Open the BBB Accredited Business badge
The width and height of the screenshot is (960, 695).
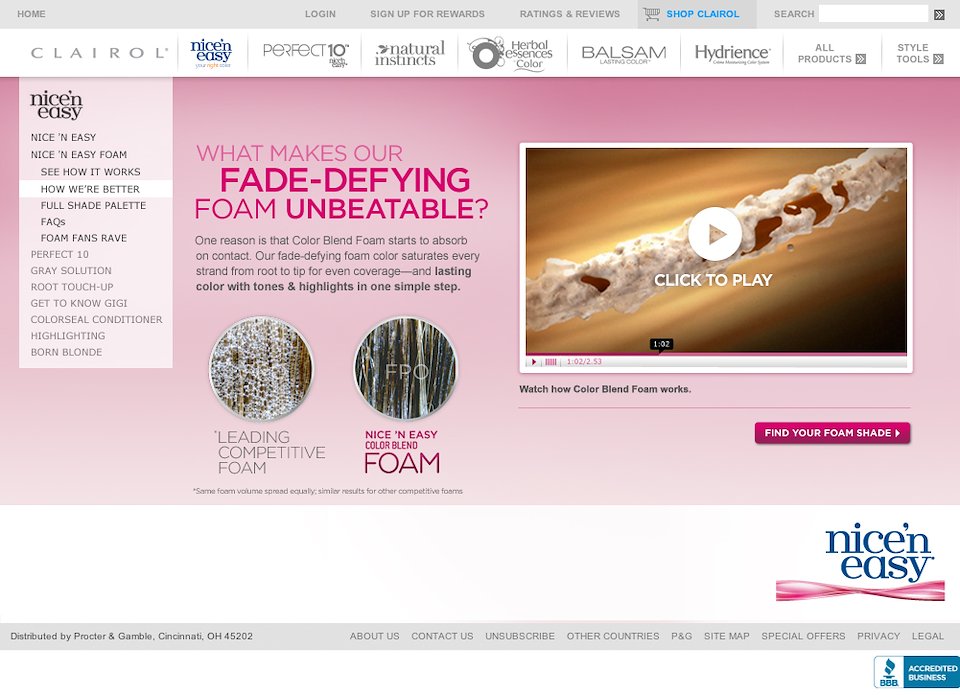click(917, 672)
